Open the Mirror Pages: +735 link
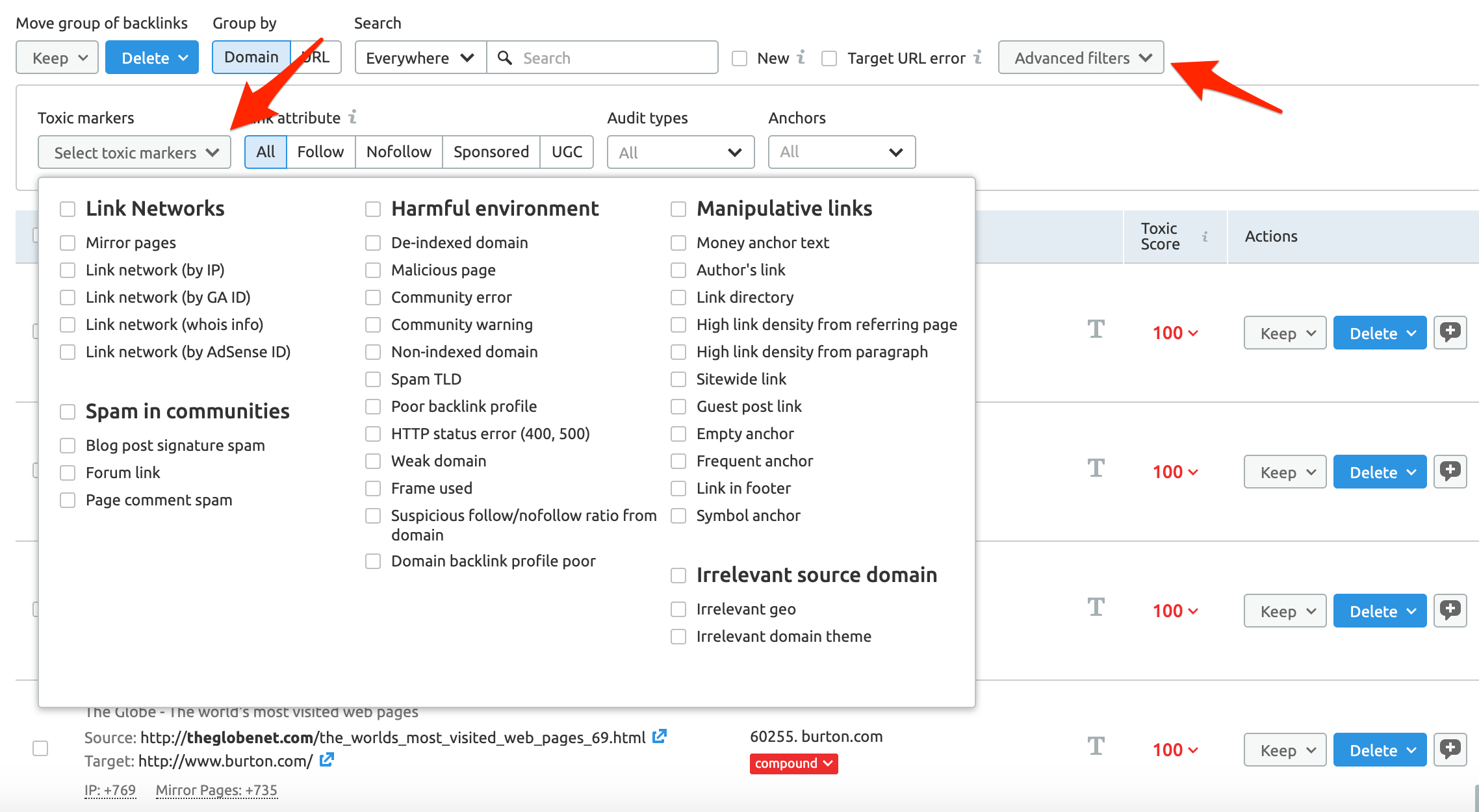 tap(216, 790)
